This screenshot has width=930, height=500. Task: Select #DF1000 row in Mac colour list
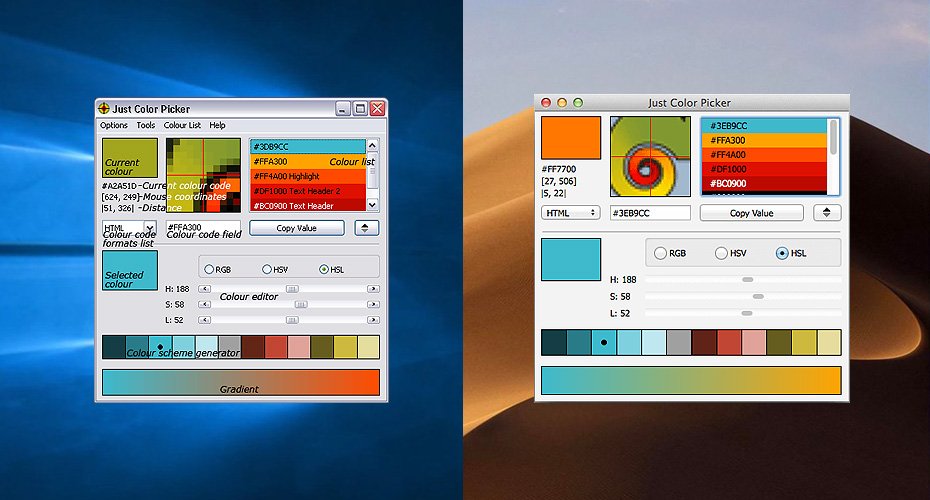(x=765, y=169)
